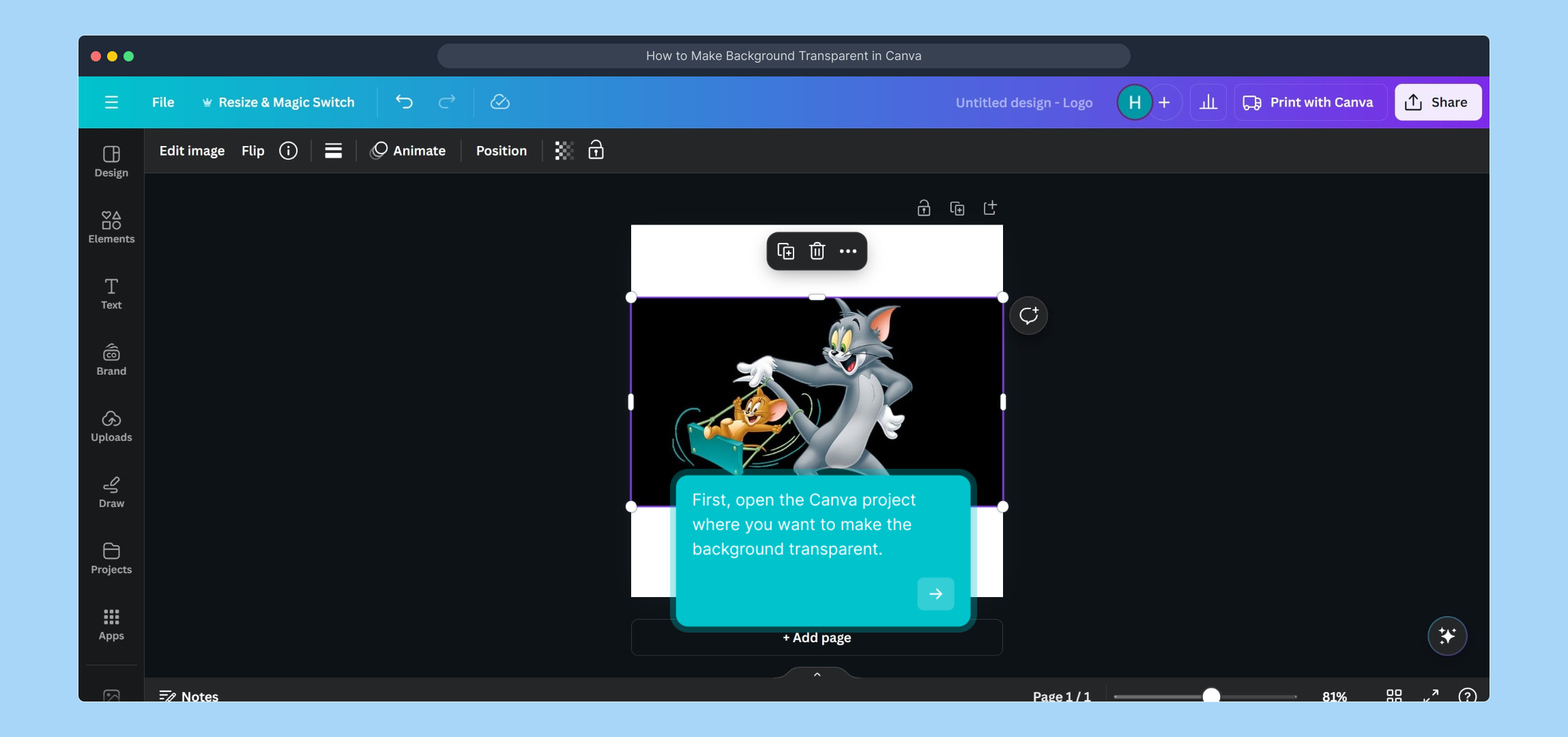This screenshot has width=1568, height=737.
Task: Click the Share button
Action: coord(1438,102)
